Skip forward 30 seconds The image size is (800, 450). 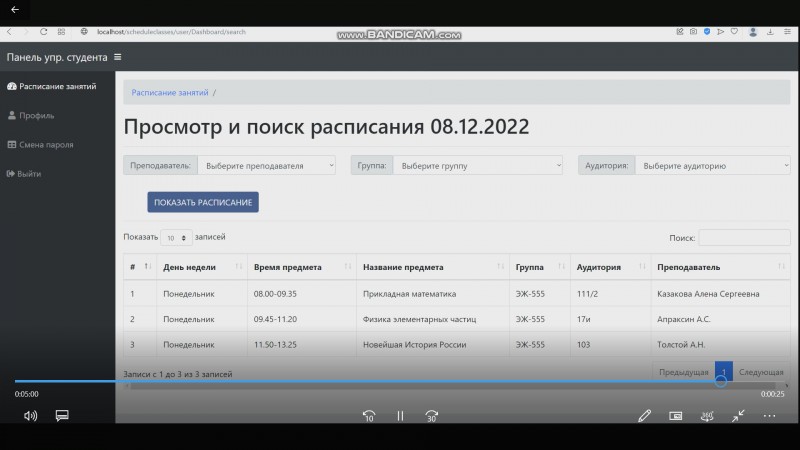pos(432,416)
